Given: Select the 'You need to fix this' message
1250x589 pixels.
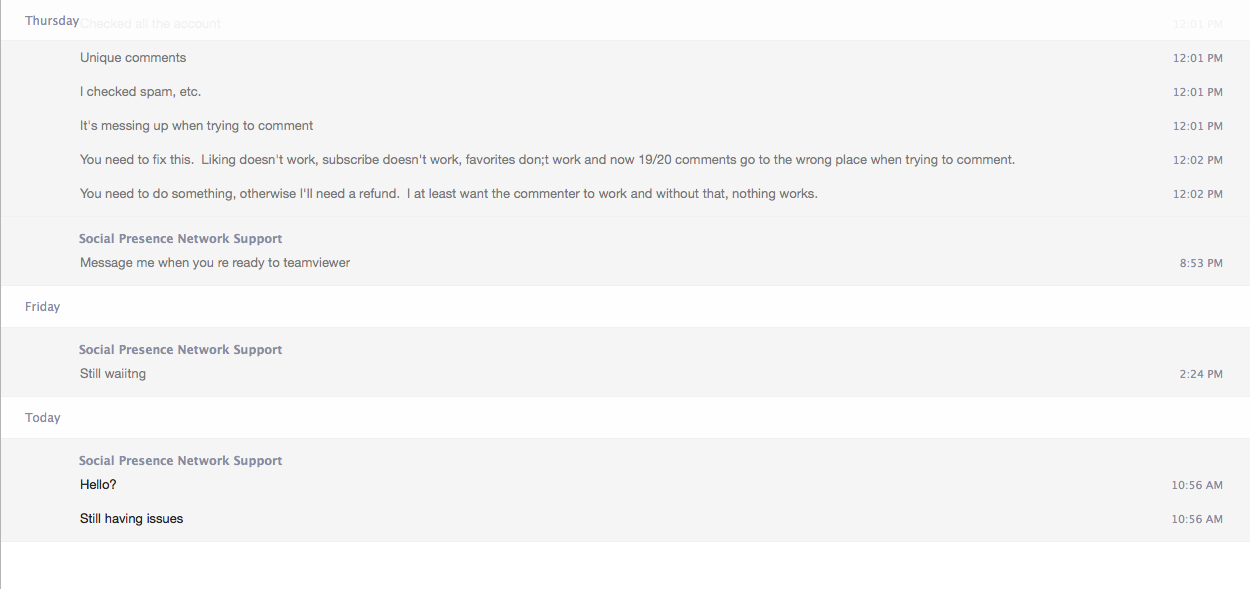Looking at the screenshot, I should tap(548, 160).
